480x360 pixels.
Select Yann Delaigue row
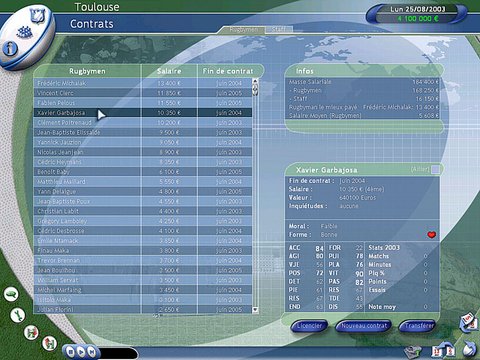coord(143,191)
